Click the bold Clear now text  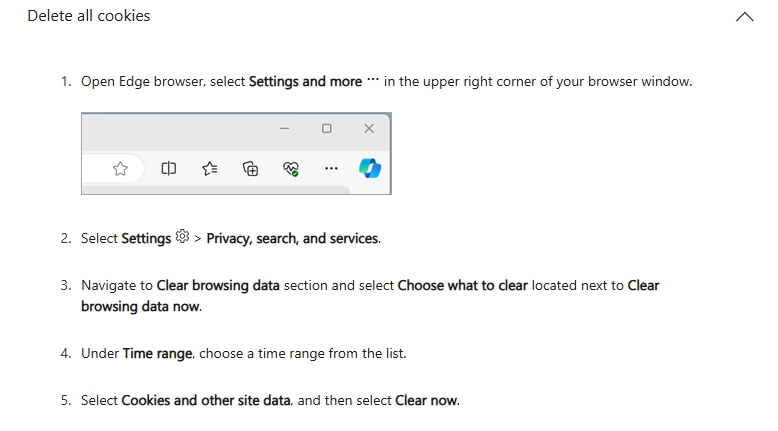point(426,400)
